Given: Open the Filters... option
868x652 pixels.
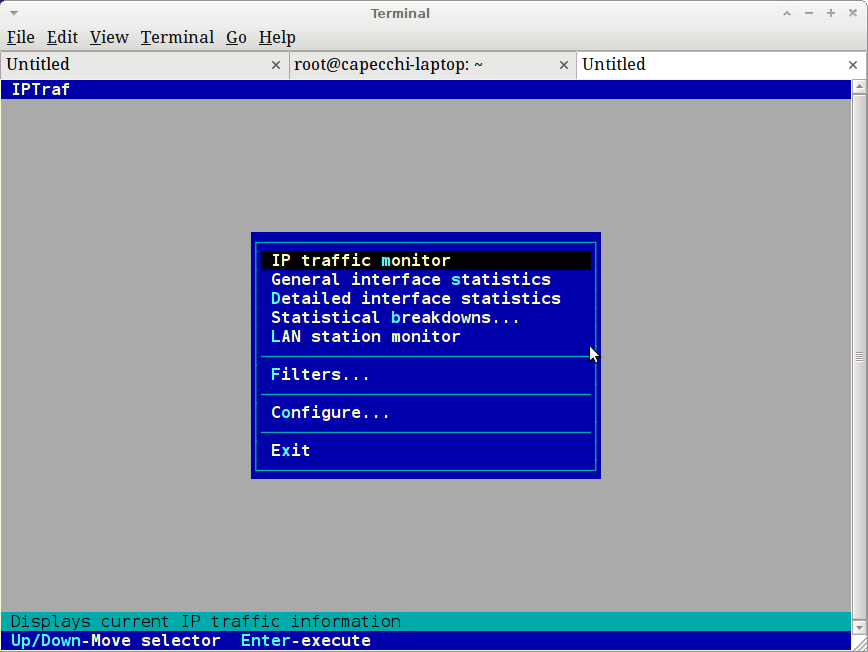Looking at the screenshot, I should click(x=426, y=375).
